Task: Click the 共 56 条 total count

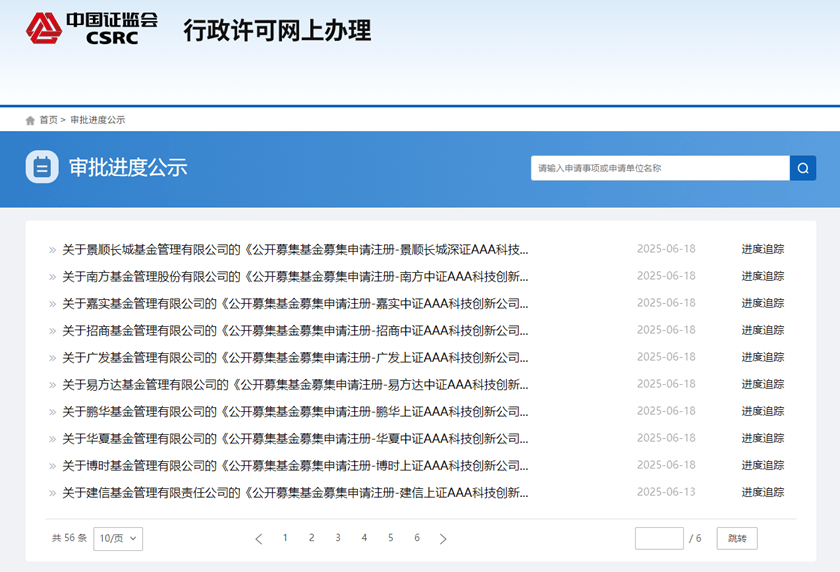Action: tap(69, 538)
